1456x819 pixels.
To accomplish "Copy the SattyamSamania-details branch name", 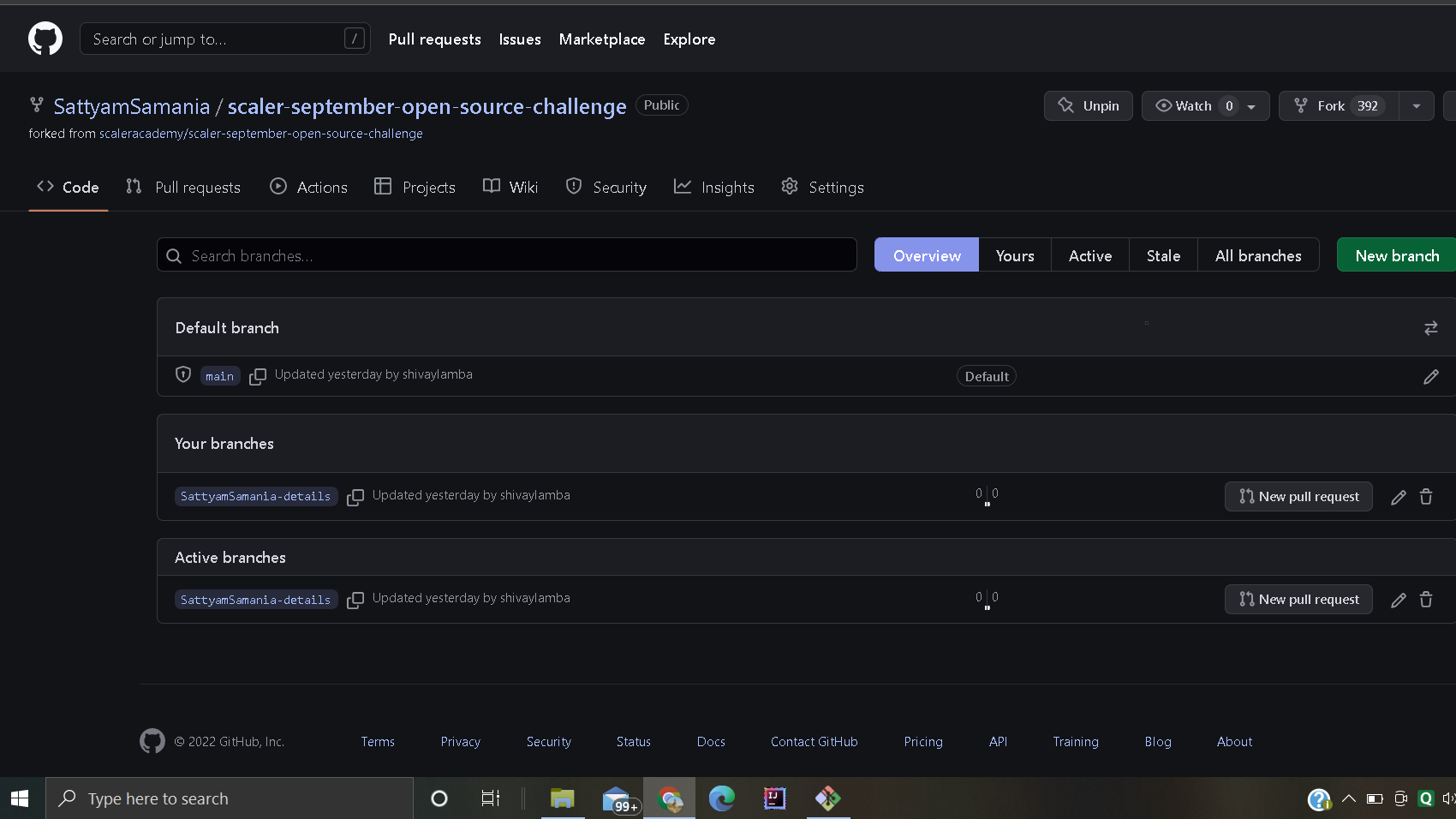I will 355,497.
